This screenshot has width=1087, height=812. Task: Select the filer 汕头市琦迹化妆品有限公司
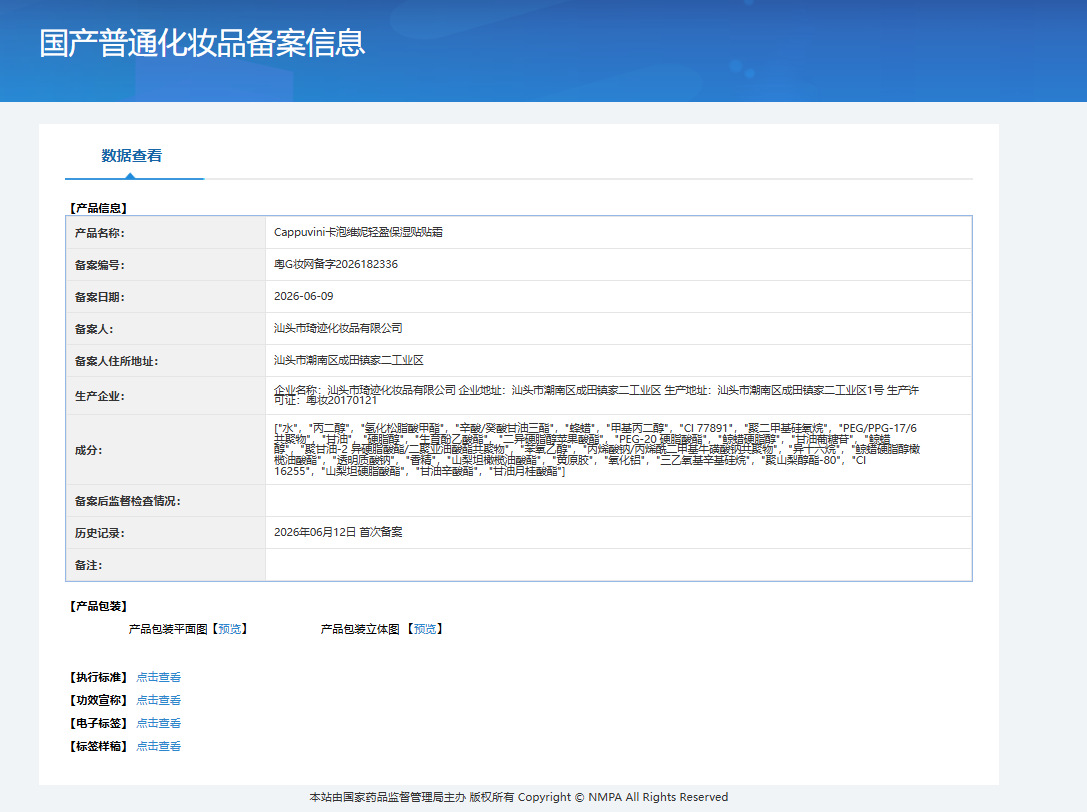(x=338, y=328)
